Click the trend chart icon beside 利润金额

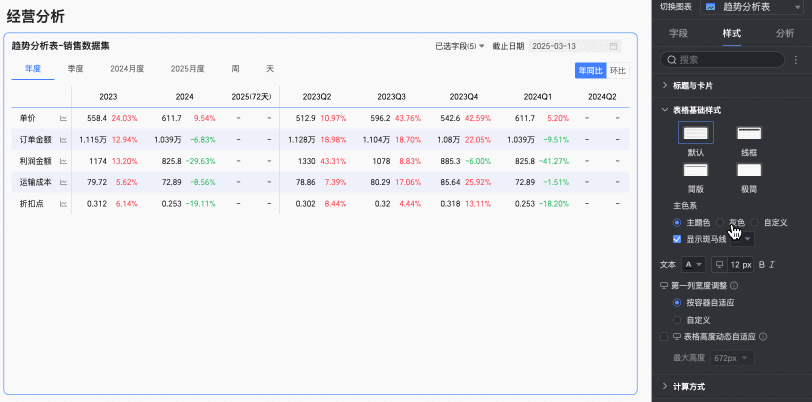(x=63, y=161)
